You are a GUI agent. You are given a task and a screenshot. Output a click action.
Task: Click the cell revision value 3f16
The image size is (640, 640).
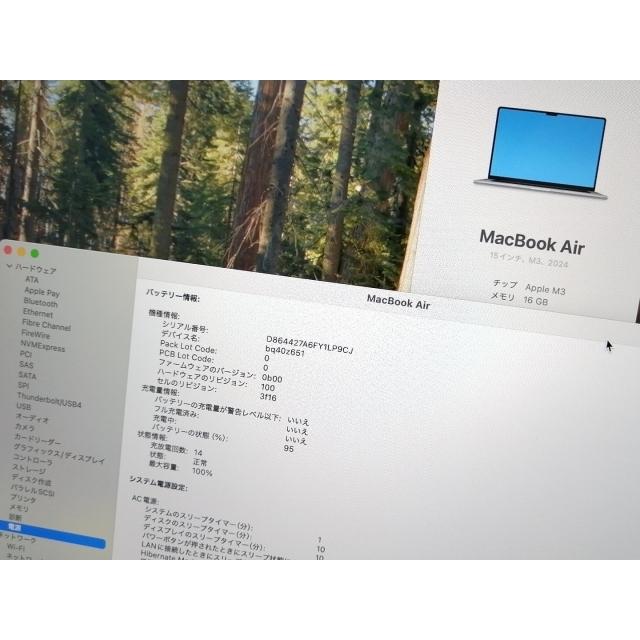tap(268, 397)
